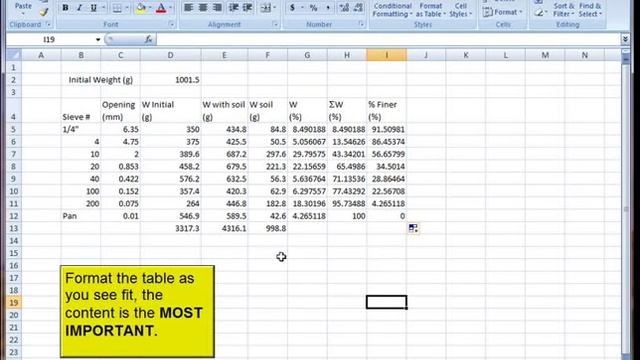Click cell showing 91.50981
This screenshot has width=640, height=360.
387,129
